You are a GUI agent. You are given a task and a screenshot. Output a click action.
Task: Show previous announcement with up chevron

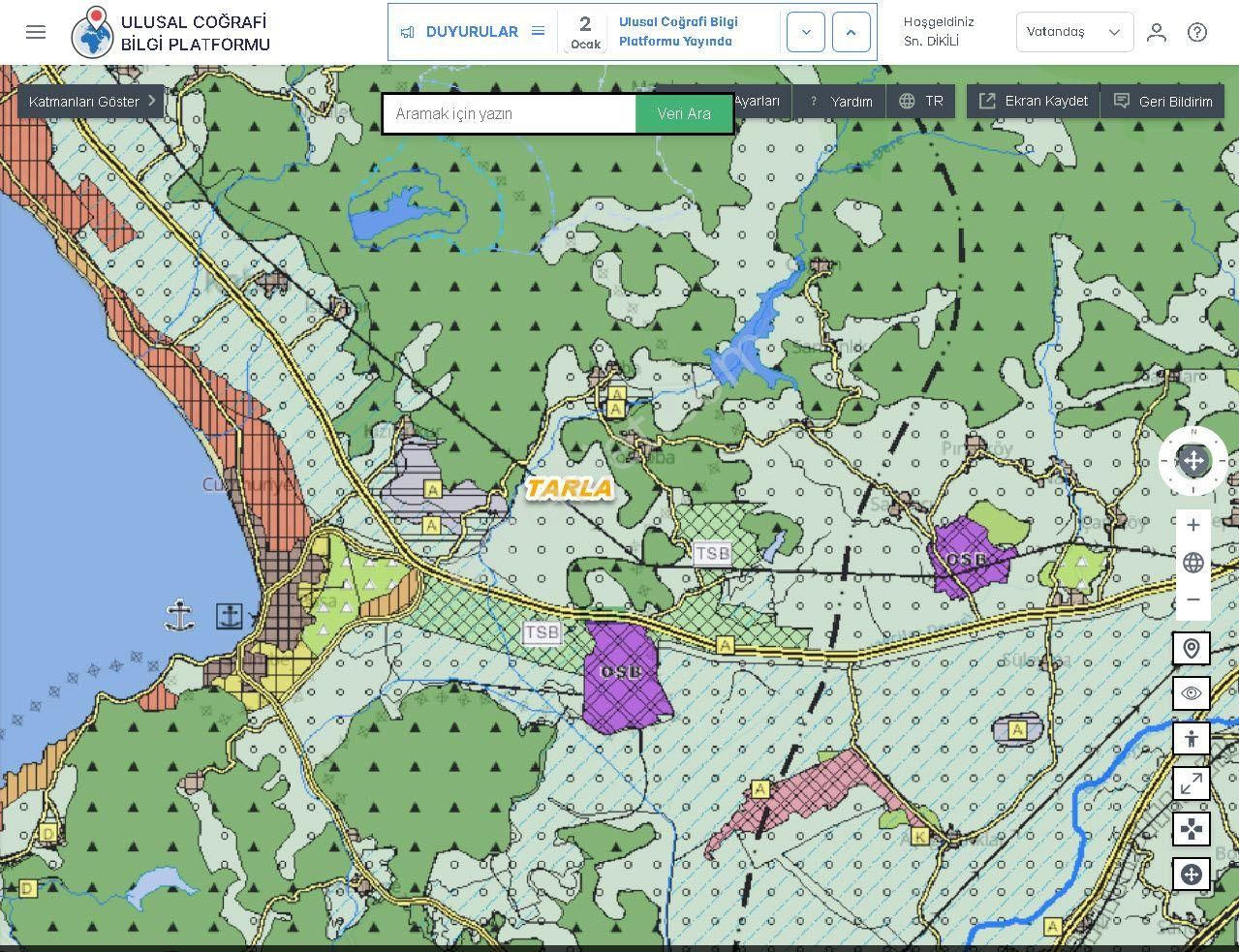click(851, 32)
